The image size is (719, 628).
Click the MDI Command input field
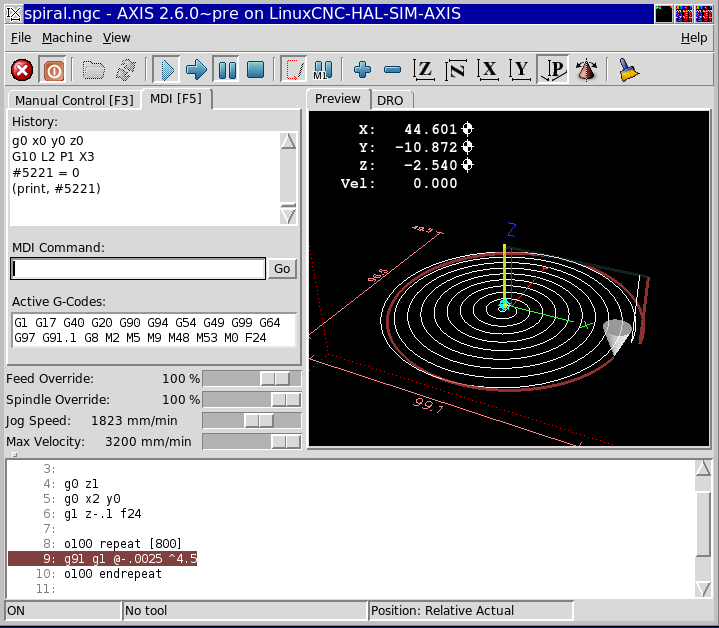click(138, 269)
